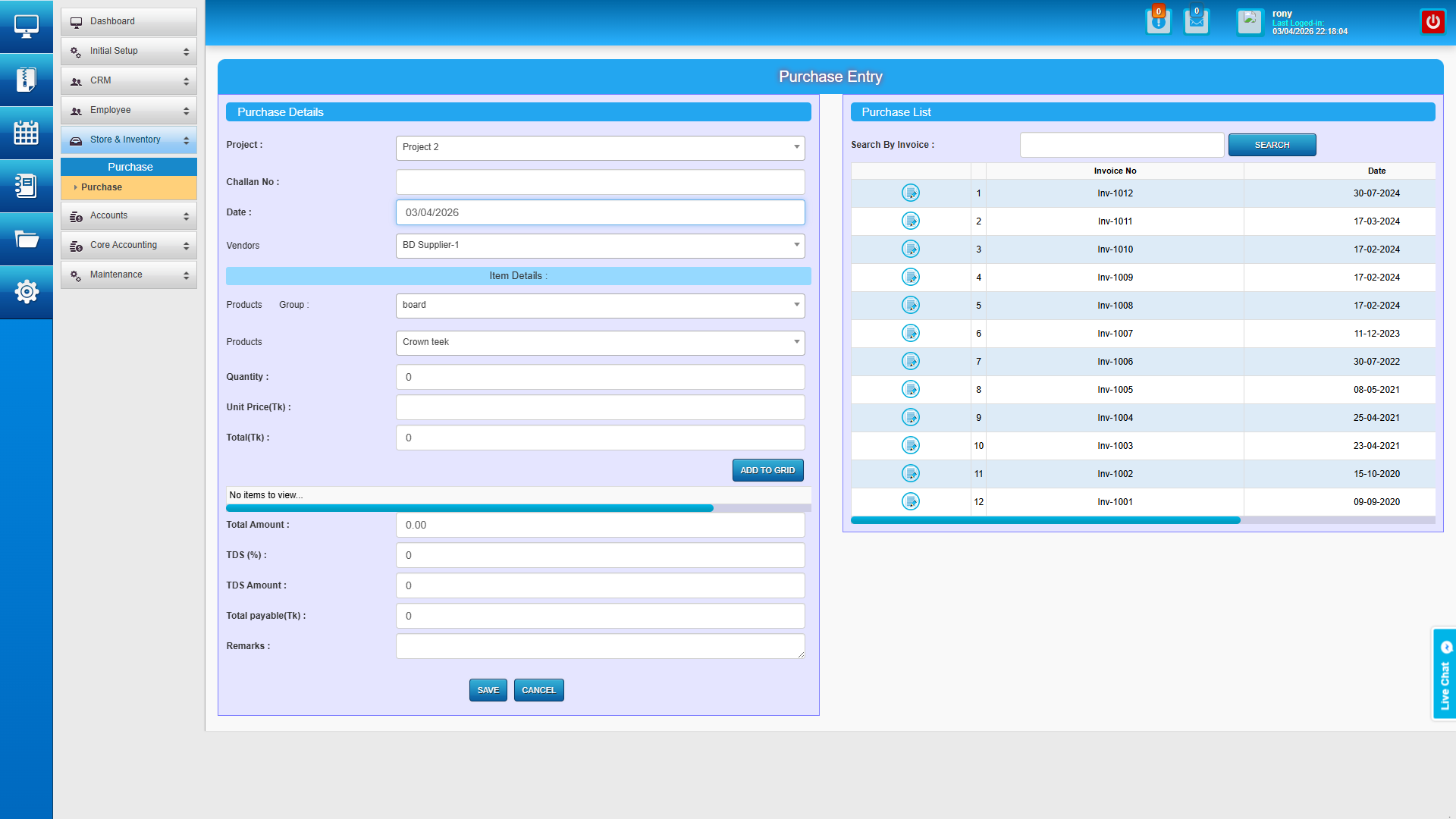Click the folder icon in left sidebar
Screen dimensions: 1456x819
(x=26, y=239)
